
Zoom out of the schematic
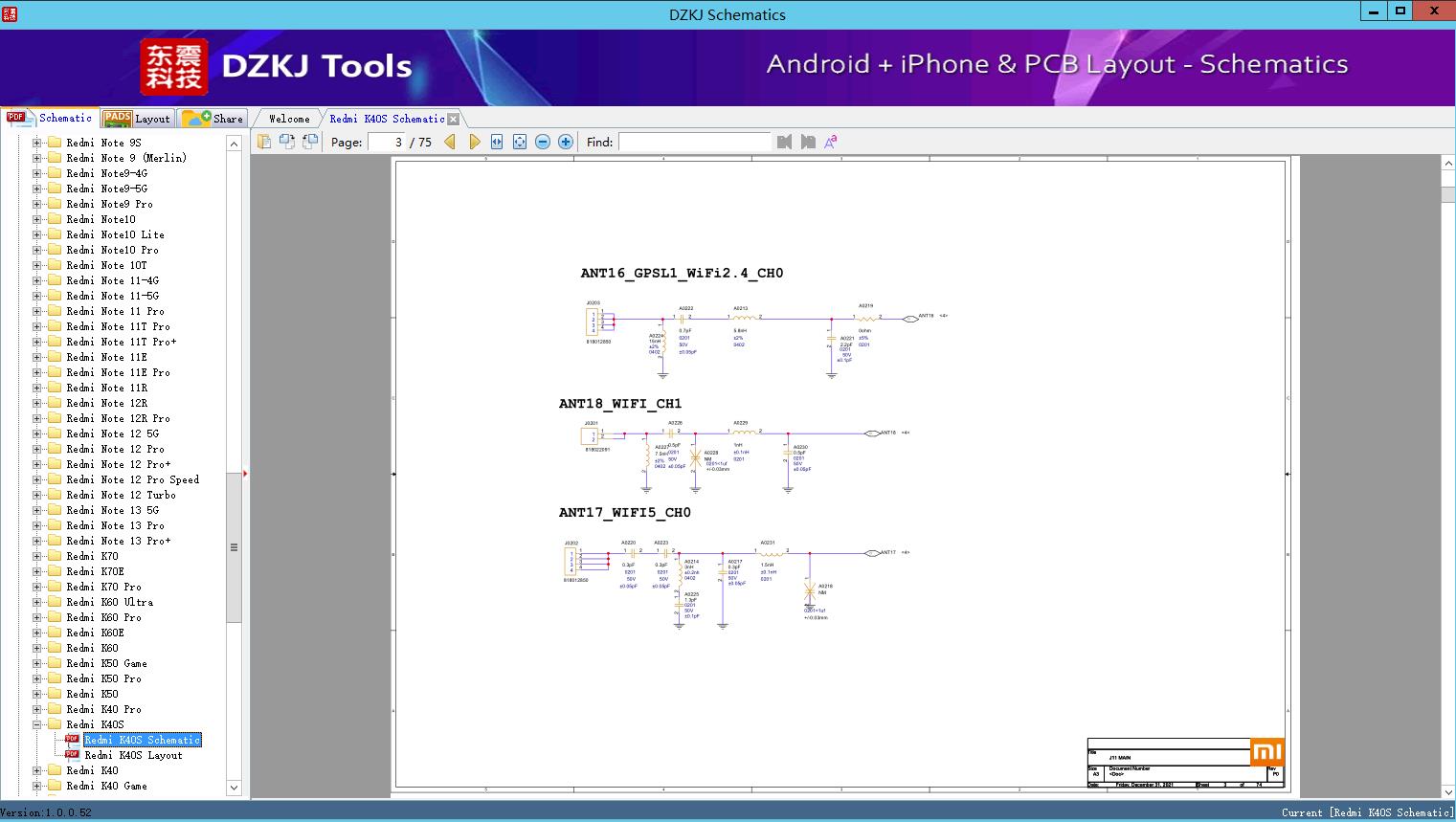point(543,142)
